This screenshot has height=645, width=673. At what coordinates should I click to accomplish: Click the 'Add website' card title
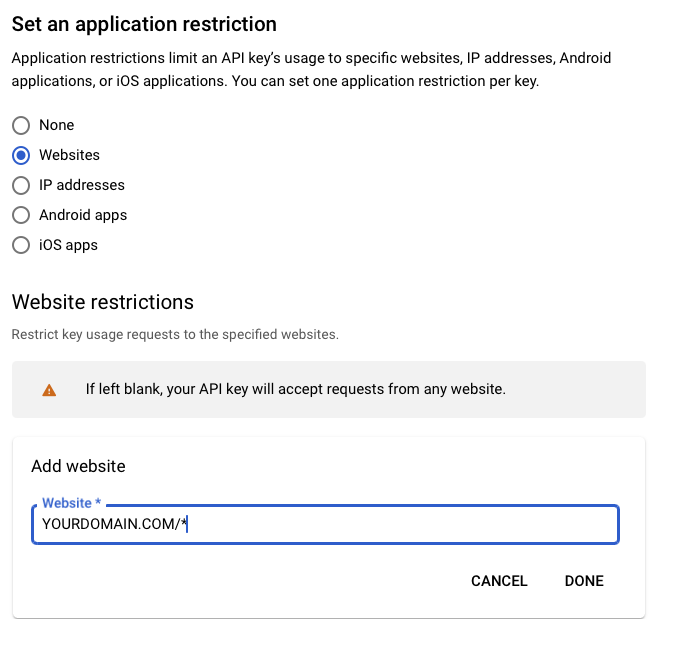point(78,466)
